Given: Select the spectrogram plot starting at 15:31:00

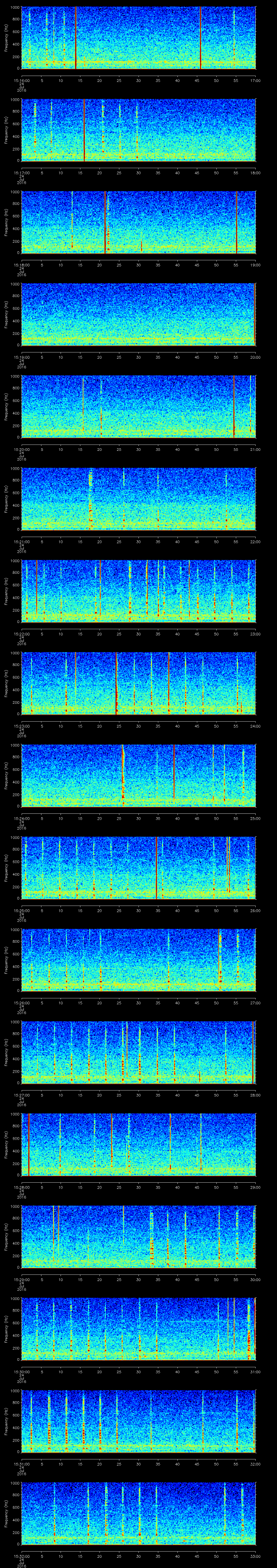Looking at the screenshot, I should click(x=138, y=1421).
